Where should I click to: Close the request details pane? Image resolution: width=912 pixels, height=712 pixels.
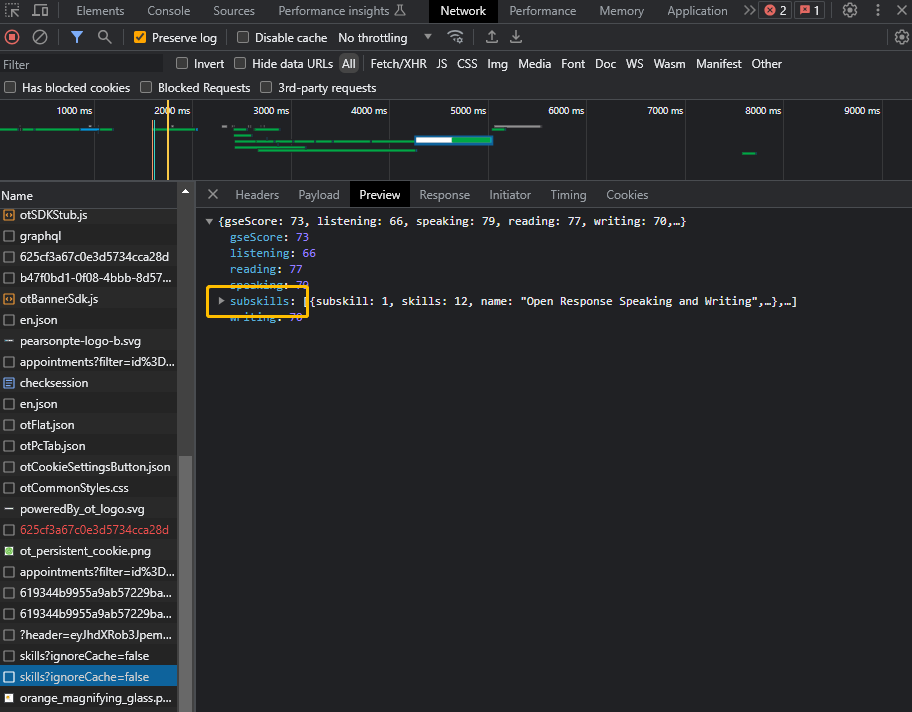[211, 195]
